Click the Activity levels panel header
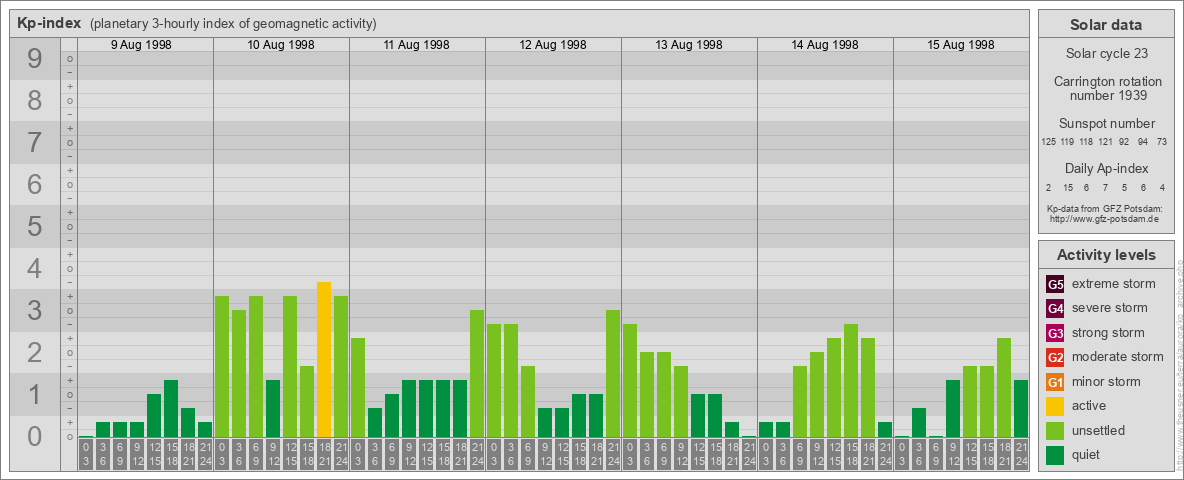Image resolution: width=1184 pixels, height=480 pixels. pyautogui.click(x=1105, y=255)
